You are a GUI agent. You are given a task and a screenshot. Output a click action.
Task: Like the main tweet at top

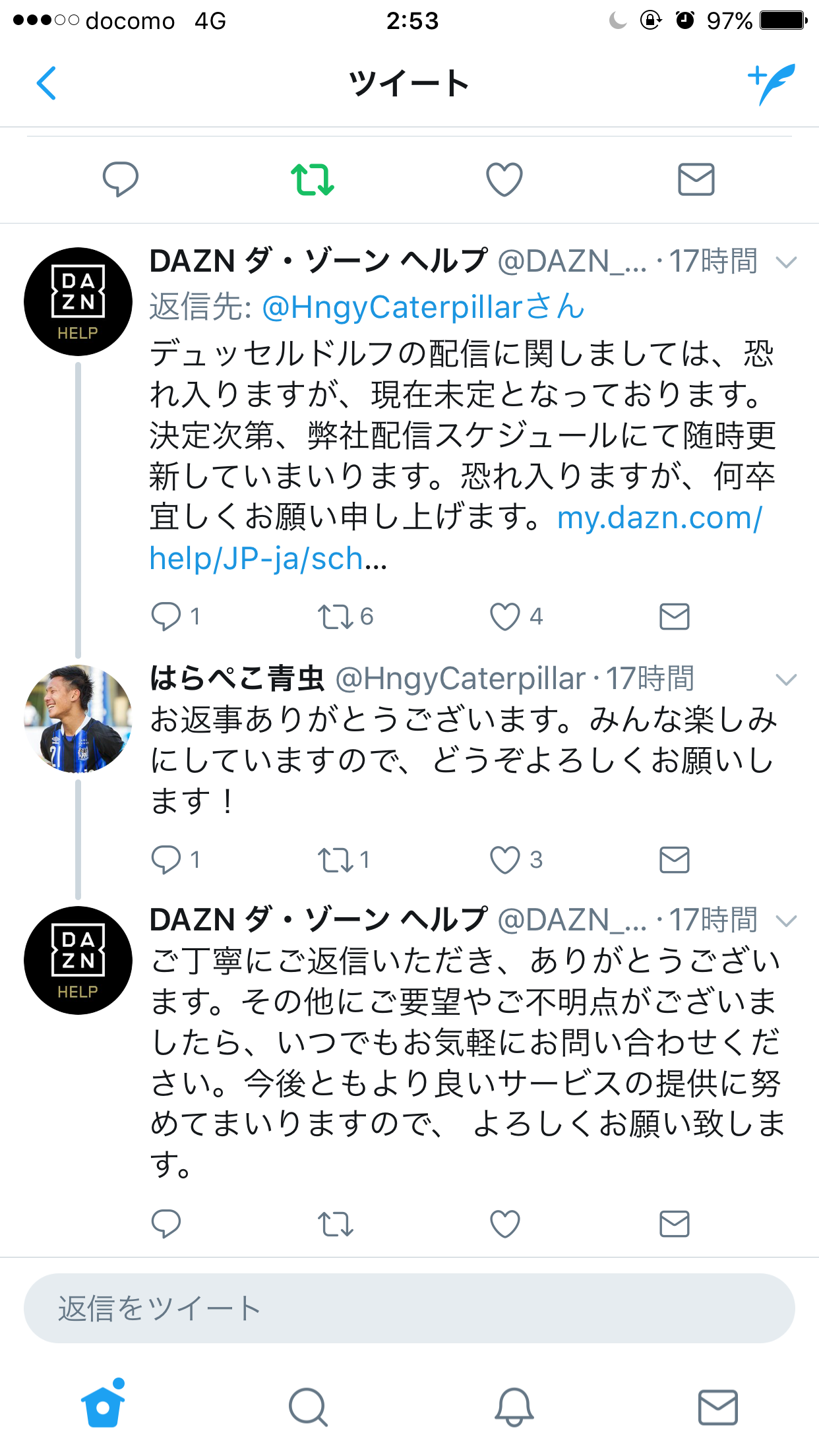tap(504, 179)
